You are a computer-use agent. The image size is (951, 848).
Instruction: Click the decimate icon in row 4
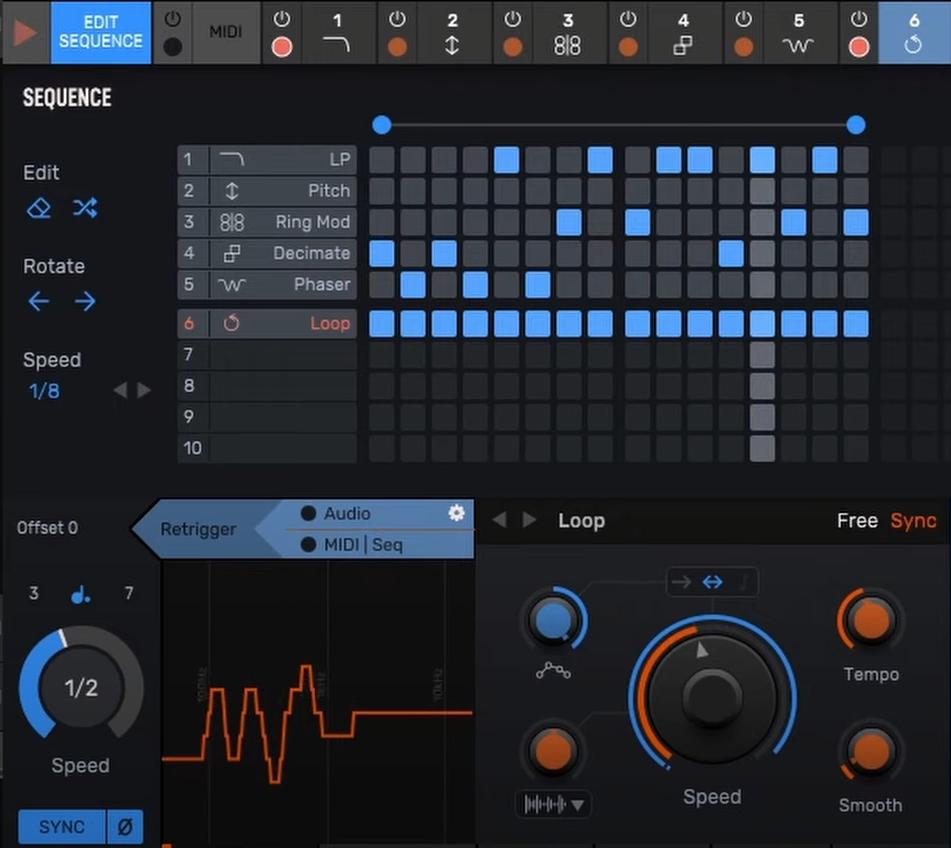(x=232, y=253)
